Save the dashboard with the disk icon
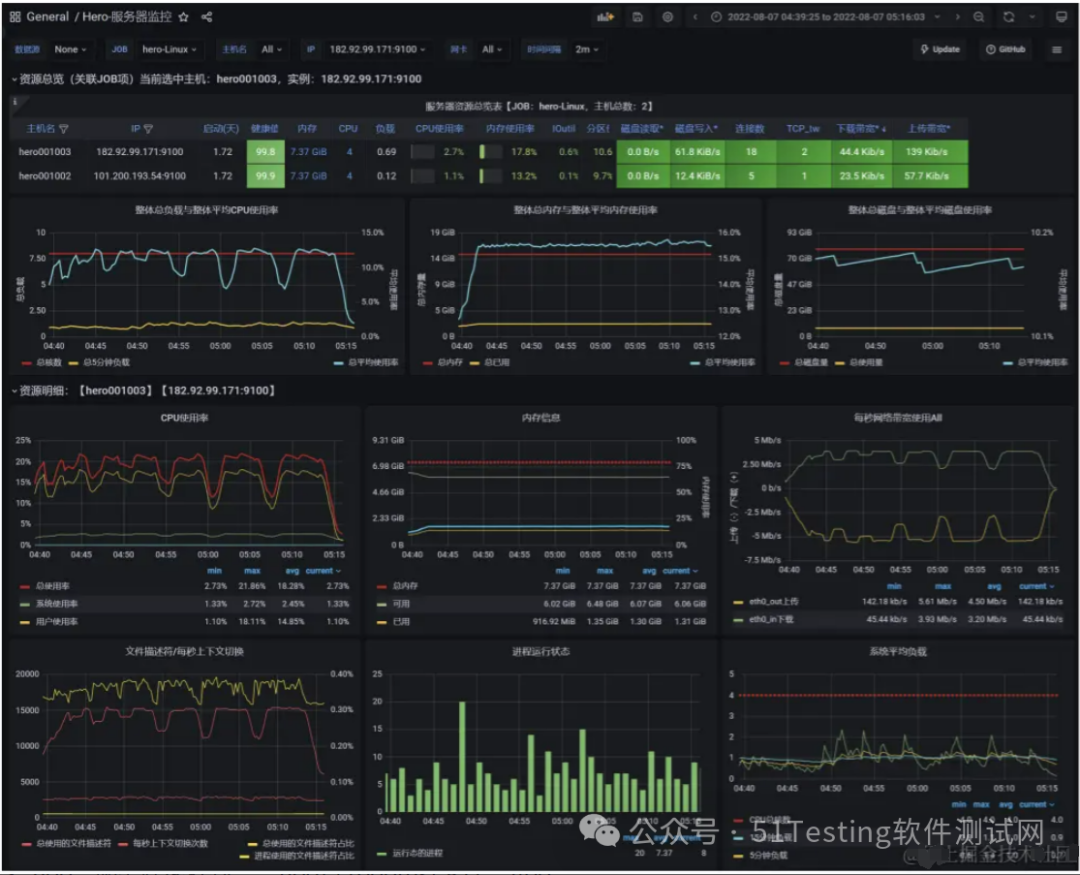 click(x=638, y=17)
